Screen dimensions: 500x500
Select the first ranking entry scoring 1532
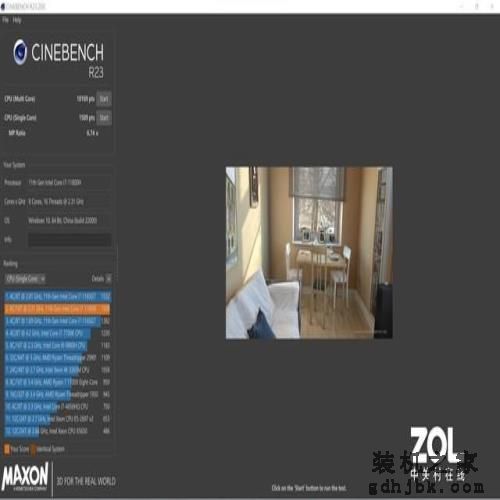click(x=58, y=296)
